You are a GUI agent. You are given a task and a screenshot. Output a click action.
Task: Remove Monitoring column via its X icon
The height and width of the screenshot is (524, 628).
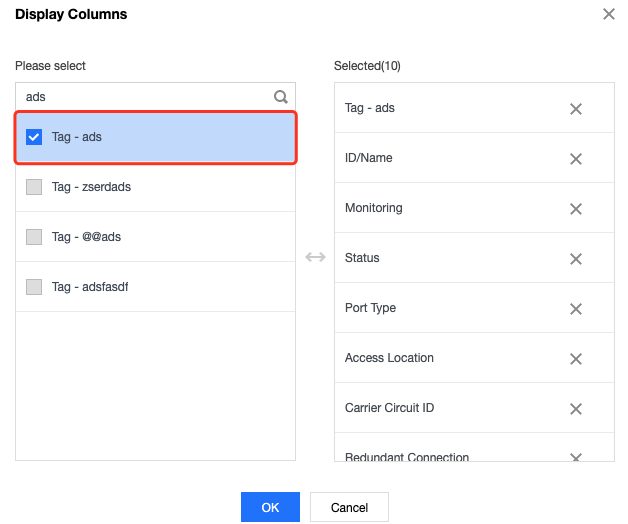576,209
